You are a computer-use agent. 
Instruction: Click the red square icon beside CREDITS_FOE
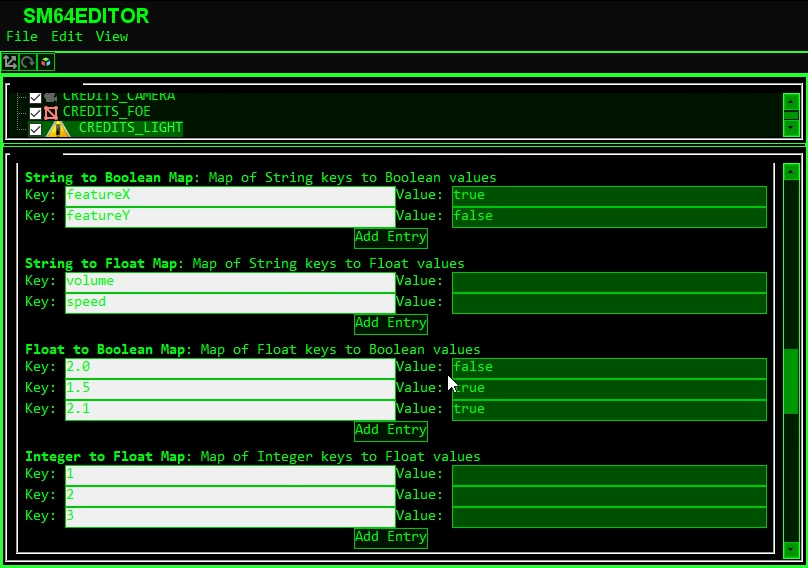[x=51, y=113]
